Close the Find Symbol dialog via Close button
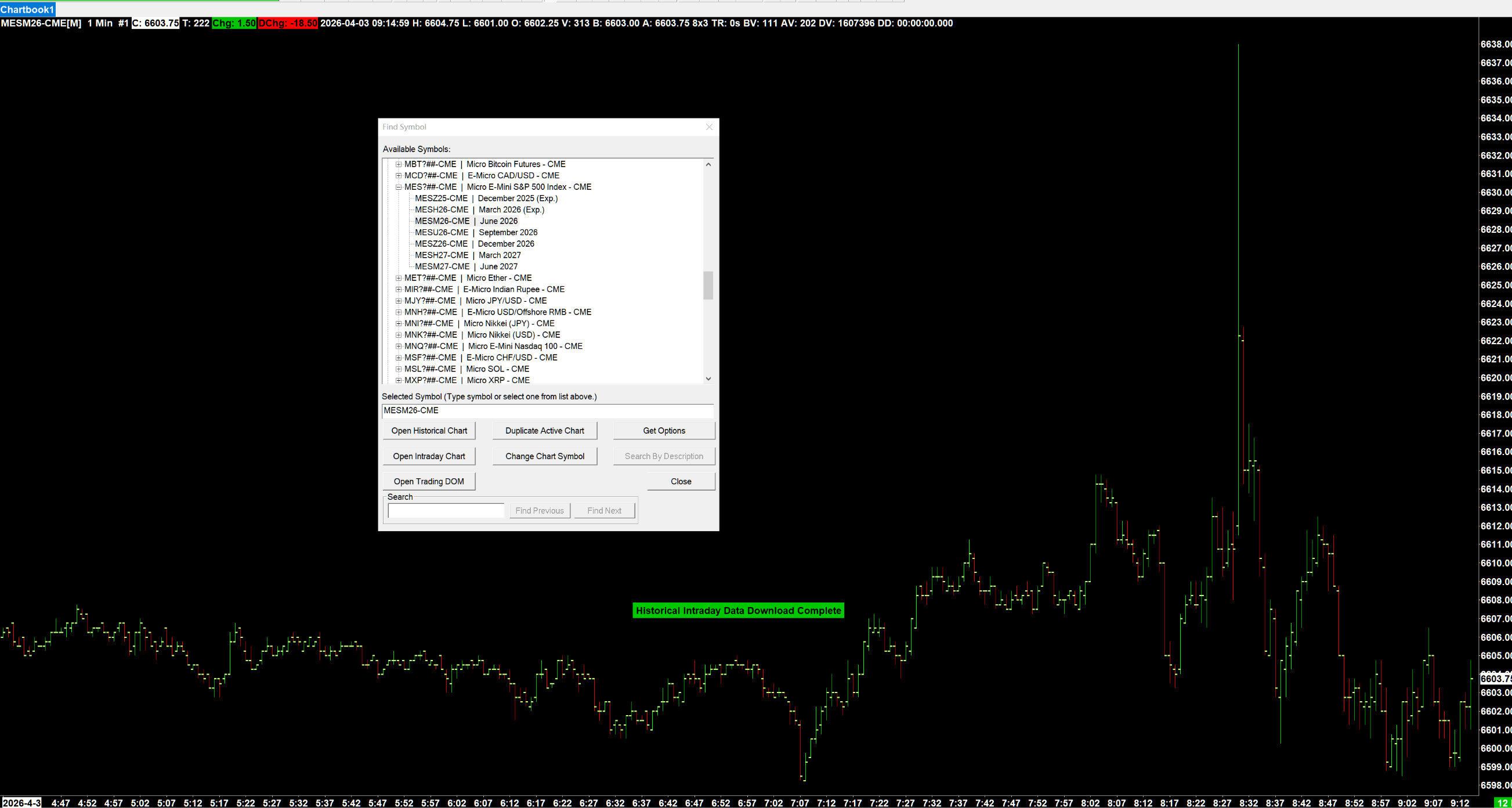Image resolution: width=1512 pixels, height=808 pixels. click(x=681, y=482)
